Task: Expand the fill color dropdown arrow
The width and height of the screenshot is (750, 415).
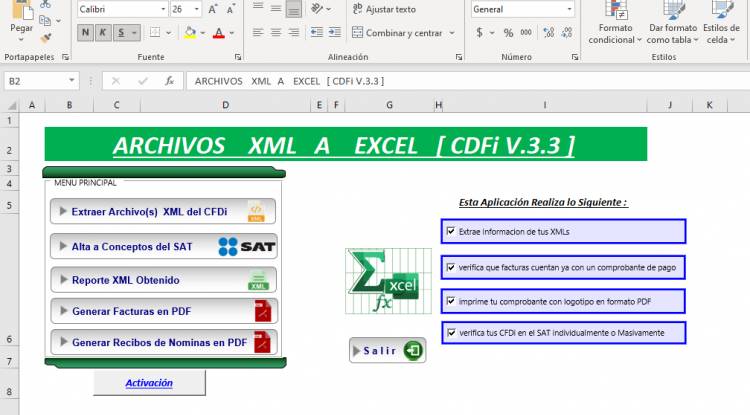Action: tap(203, 33)
